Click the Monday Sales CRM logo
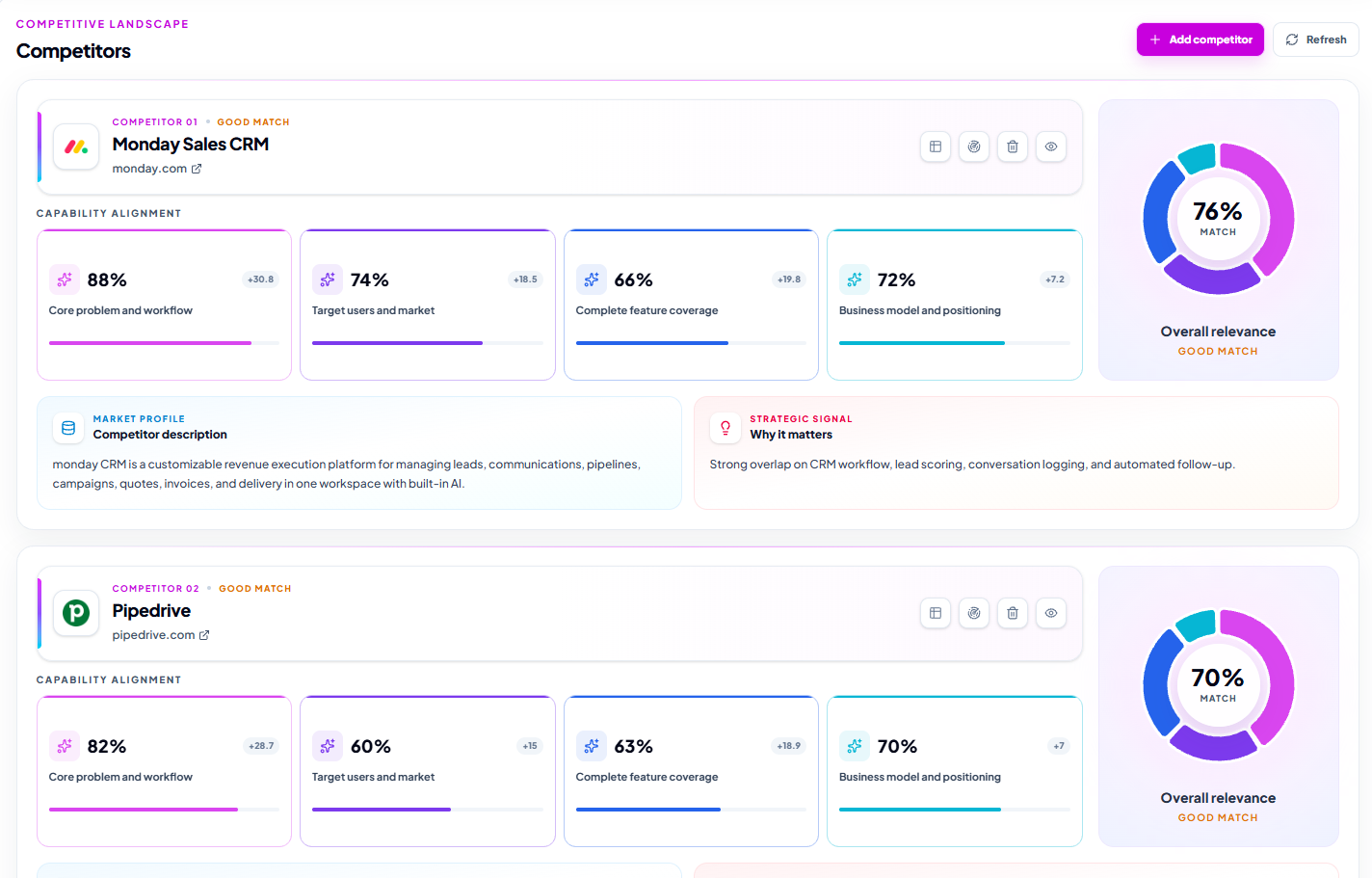 [x=76, y=146]
